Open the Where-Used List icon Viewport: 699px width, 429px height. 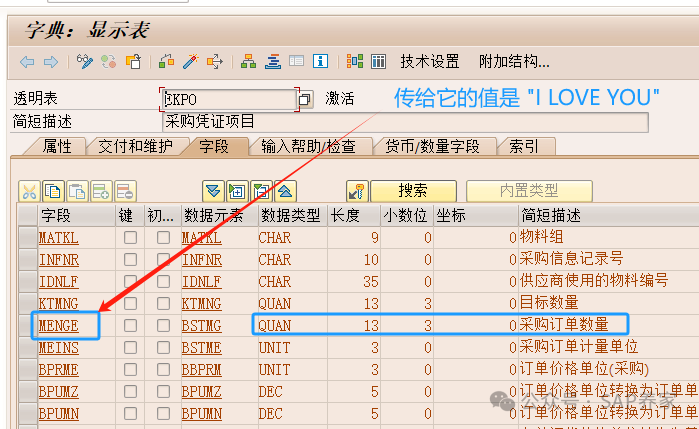tap(214, 62)
